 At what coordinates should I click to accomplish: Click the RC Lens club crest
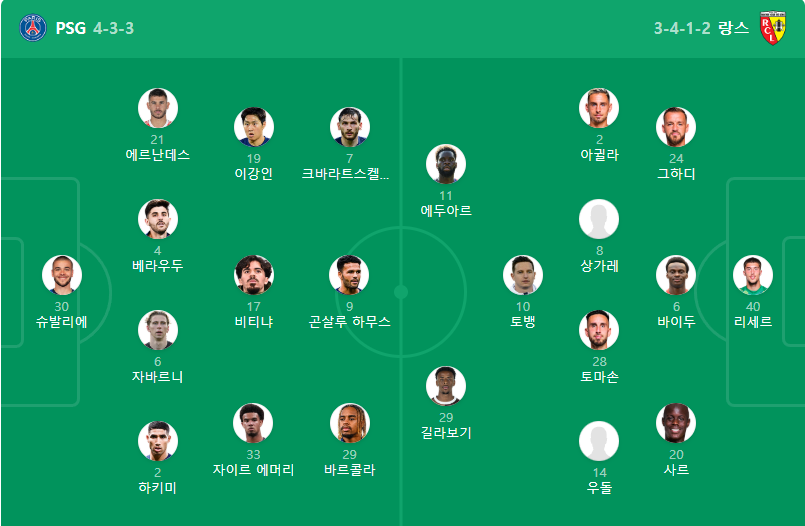click(x=773, y=28)
